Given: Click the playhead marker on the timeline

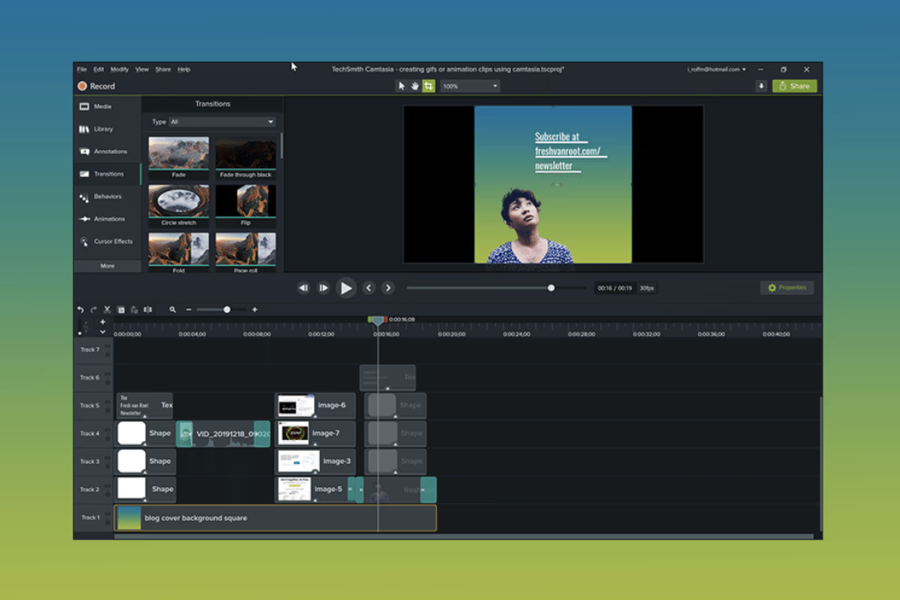Looking at the screenshot, I should click(x=377, y=320).
